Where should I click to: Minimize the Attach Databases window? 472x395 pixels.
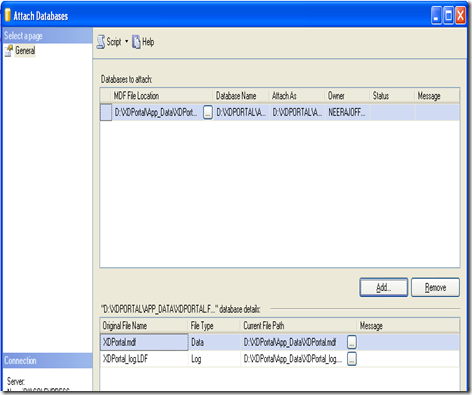click(x=436, y=16)
